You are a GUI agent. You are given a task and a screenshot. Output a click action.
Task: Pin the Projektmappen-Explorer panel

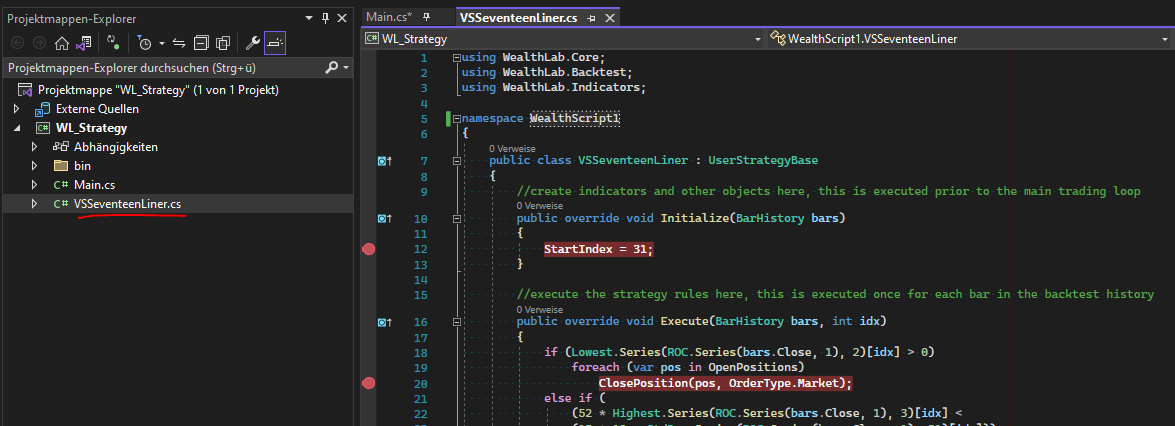pyautogui.click(x=325, y=18)
